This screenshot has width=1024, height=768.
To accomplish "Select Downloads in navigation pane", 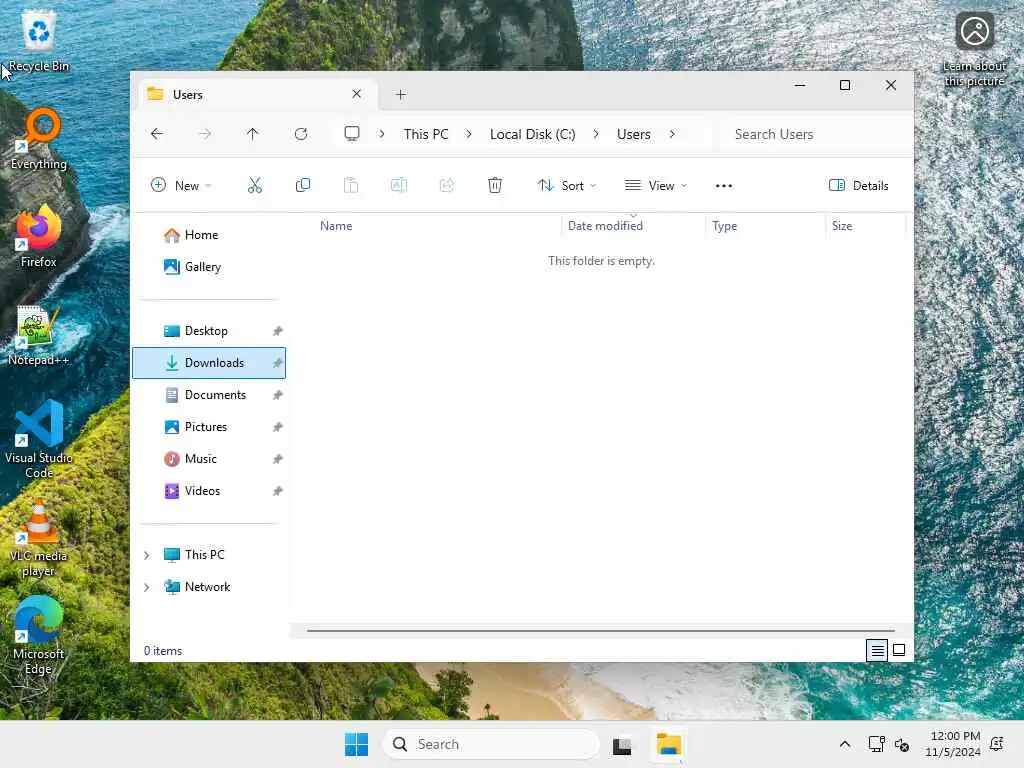I will coord(209,363).
